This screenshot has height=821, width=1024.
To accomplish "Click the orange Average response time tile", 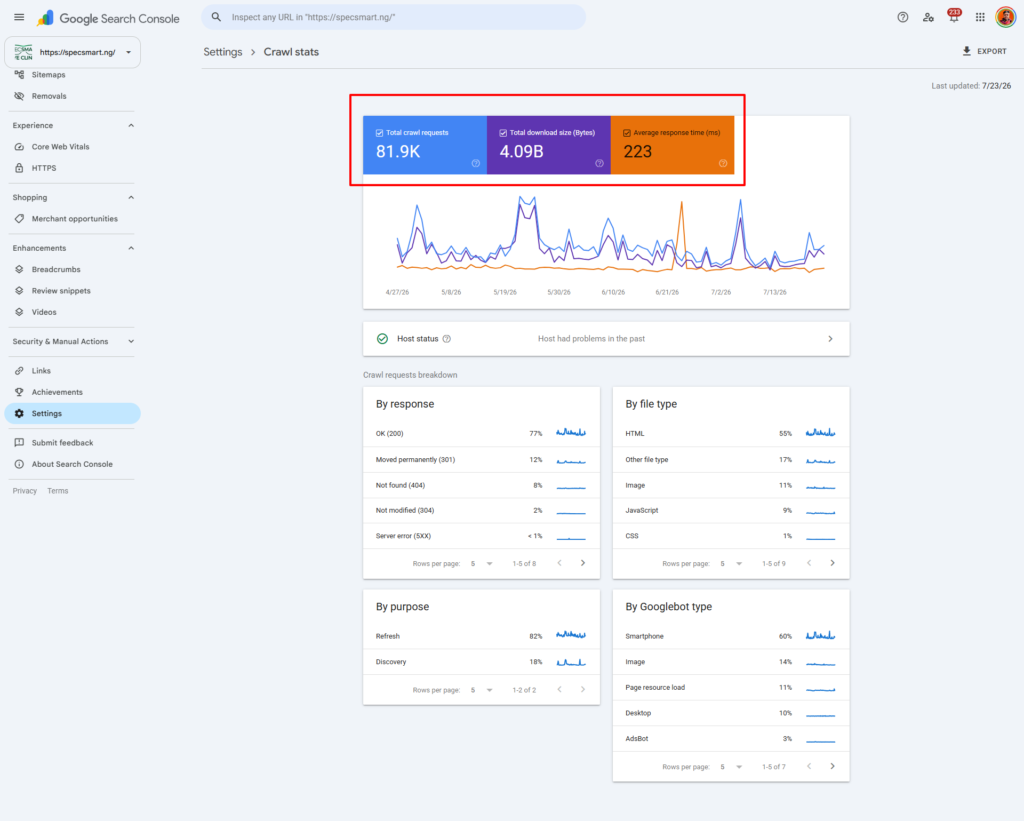I will click(x=672, y=145).
